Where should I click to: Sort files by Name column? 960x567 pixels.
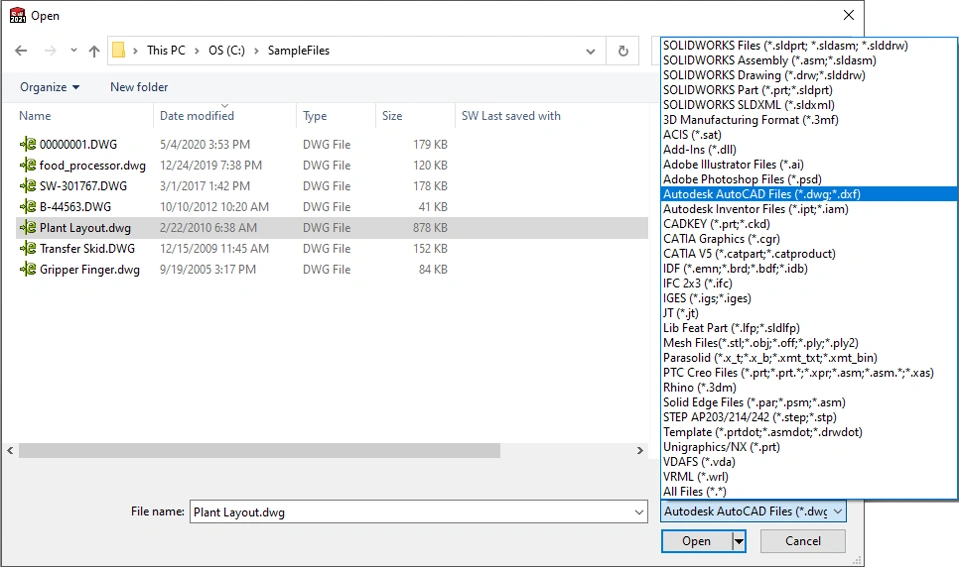(x=35, y=116)
